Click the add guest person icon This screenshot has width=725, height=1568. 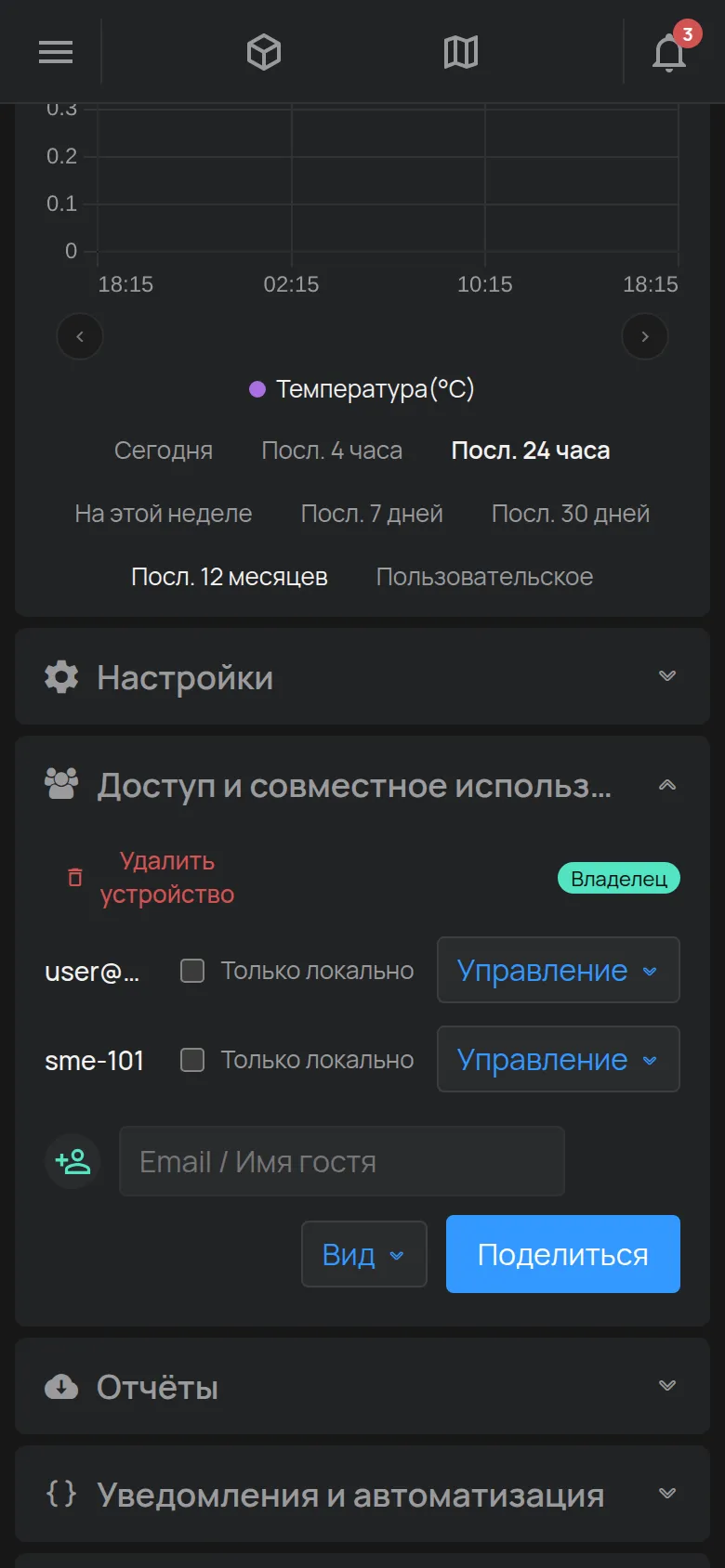72,1161
